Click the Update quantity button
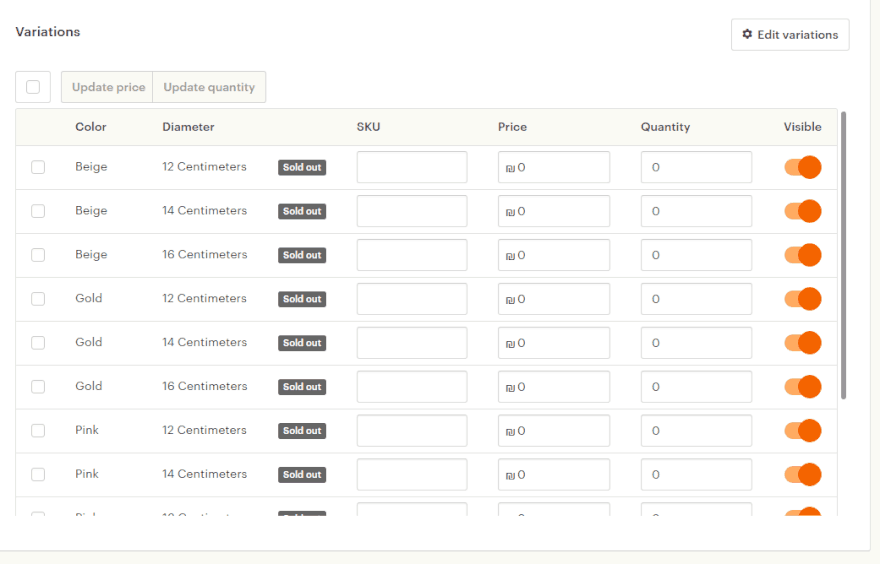Viewport: 880px width, 564px height. point(209,87)
